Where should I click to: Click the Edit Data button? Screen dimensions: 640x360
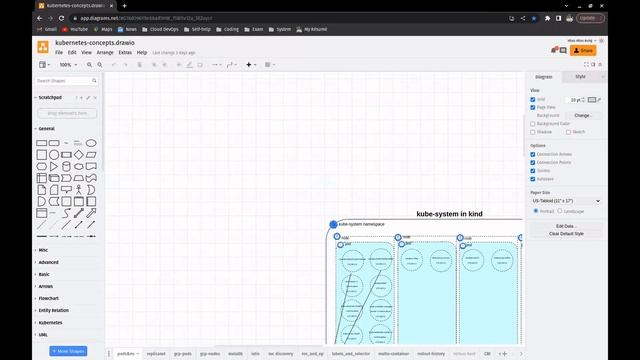566,226
